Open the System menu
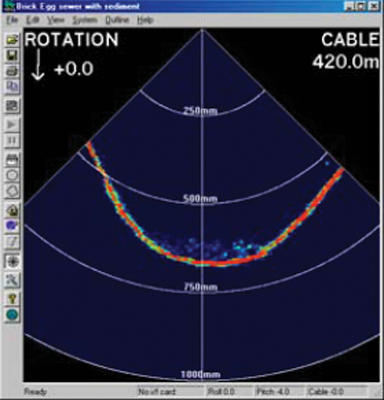This screenshot has width=384, height=400. point(85,20)
